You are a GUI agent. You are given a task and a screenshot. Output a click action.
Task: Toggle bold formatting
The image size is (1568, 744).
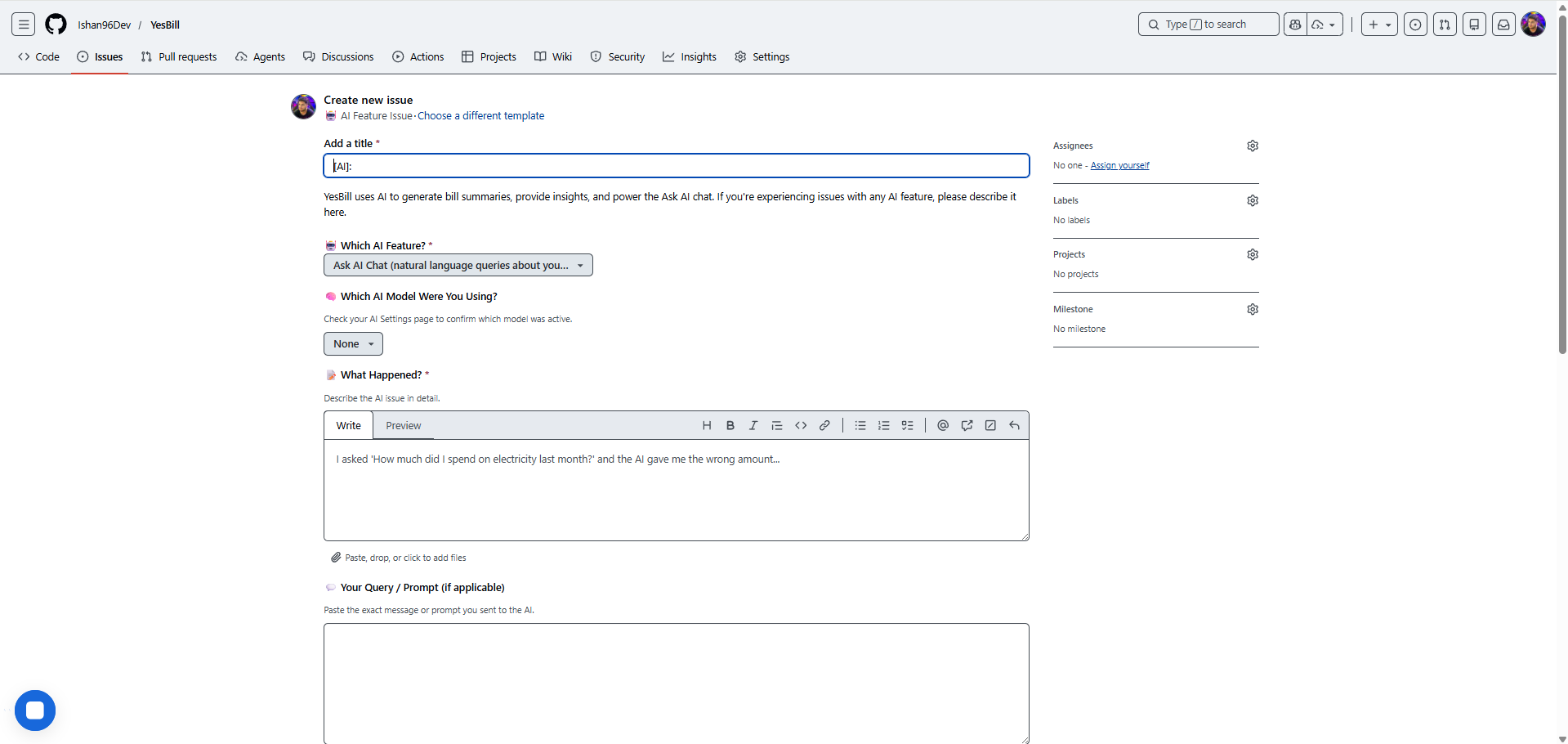pos(730,425)
